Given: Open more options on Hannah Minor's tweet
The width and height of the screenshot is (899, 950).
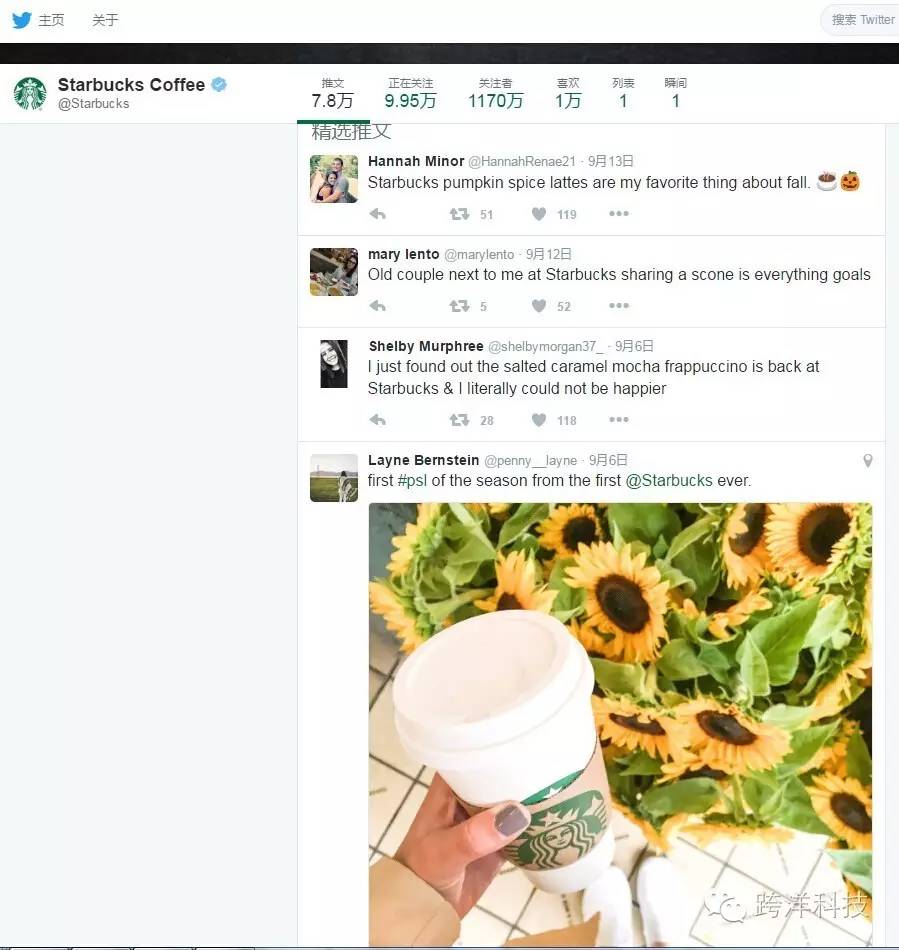Looking at the screenshot, I should (x=619, y=214).
